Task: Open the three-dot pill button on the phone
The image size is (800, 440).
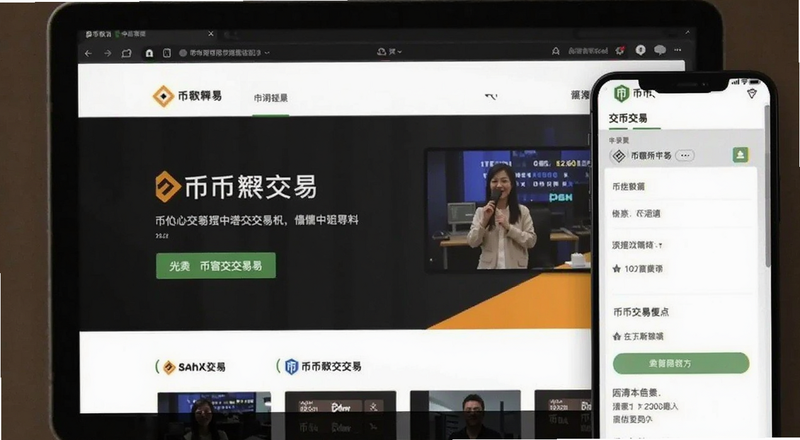Action: point(685,155)
